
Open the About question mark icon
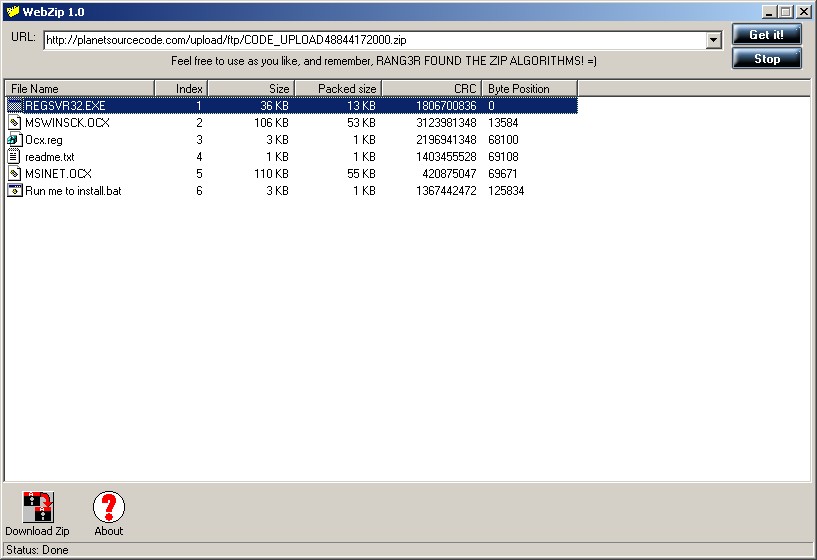click(109, 507)
